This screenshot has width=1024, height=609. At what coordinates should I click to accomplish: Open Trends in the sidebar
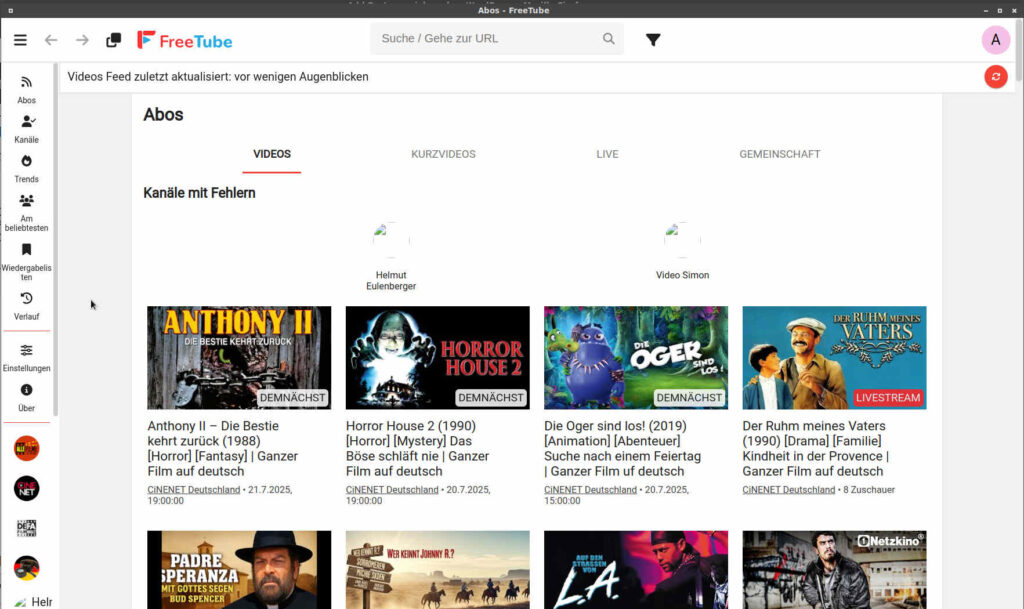tap(26, 168)
